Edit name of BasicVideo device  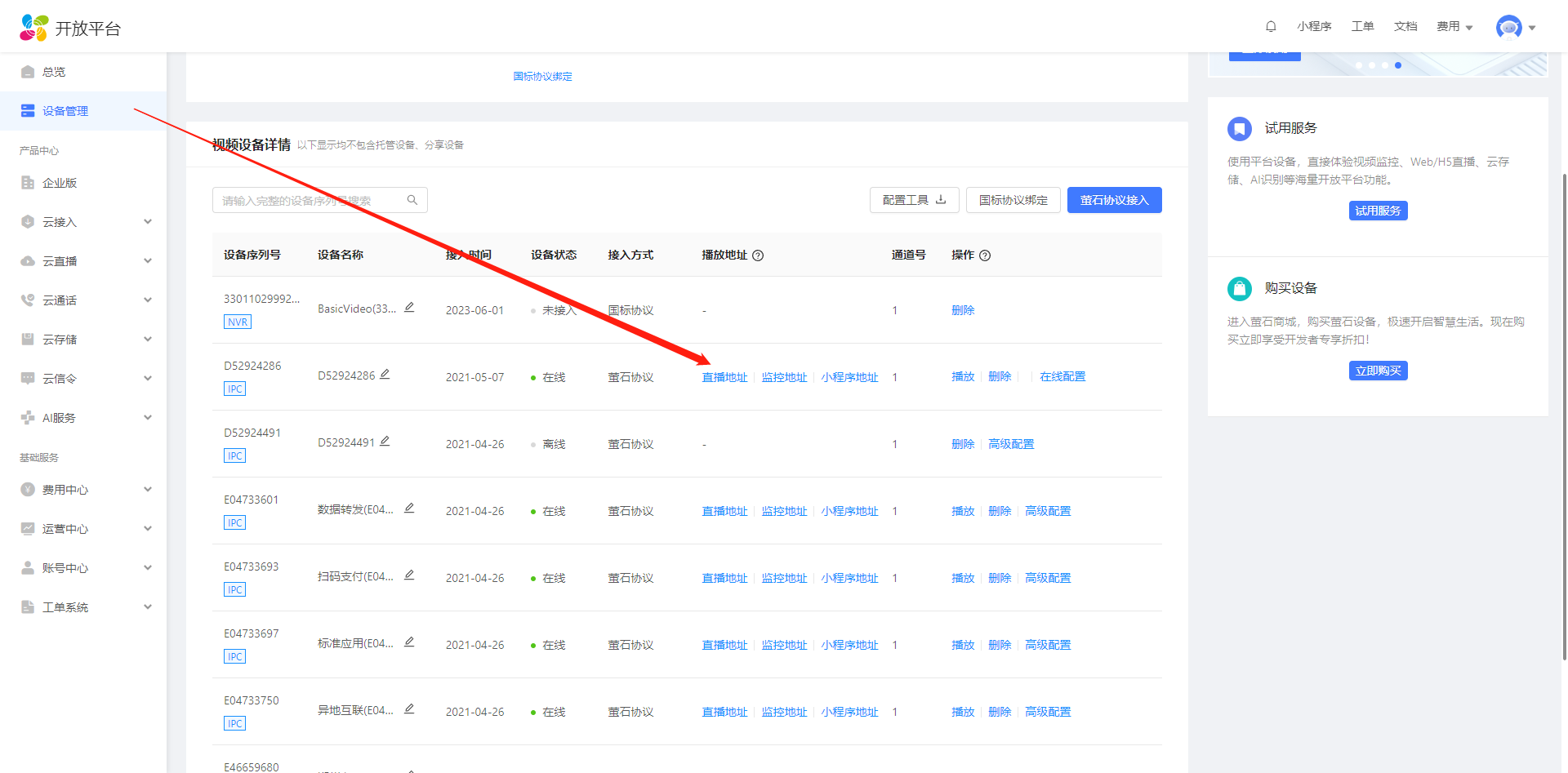click(409, 308)
